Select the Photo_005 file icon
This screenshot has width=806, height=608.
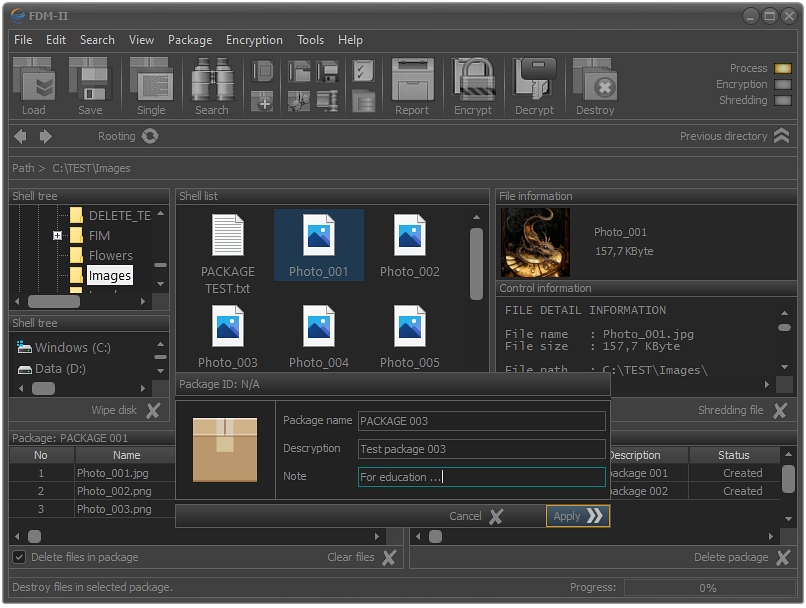[410, 326]
